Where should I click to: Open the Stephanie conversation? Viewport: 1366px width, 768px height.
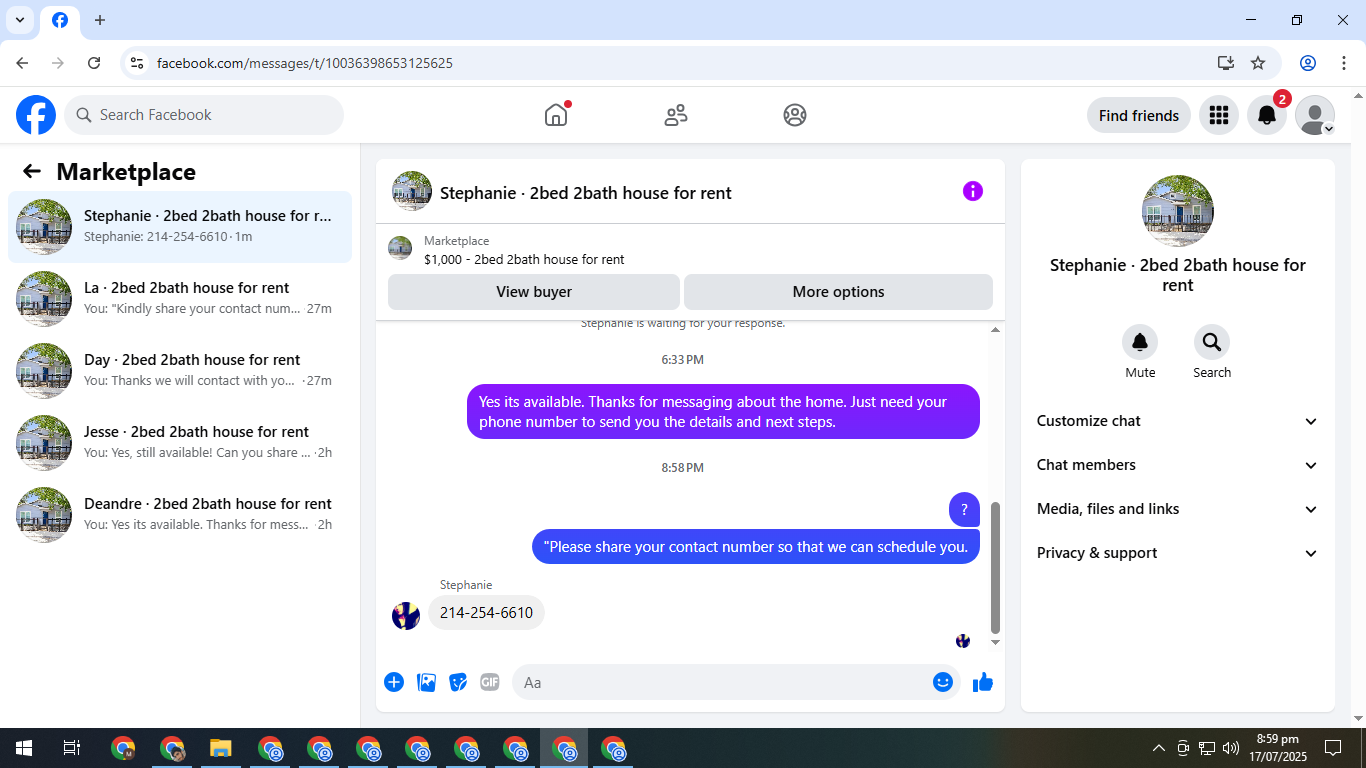180,227
